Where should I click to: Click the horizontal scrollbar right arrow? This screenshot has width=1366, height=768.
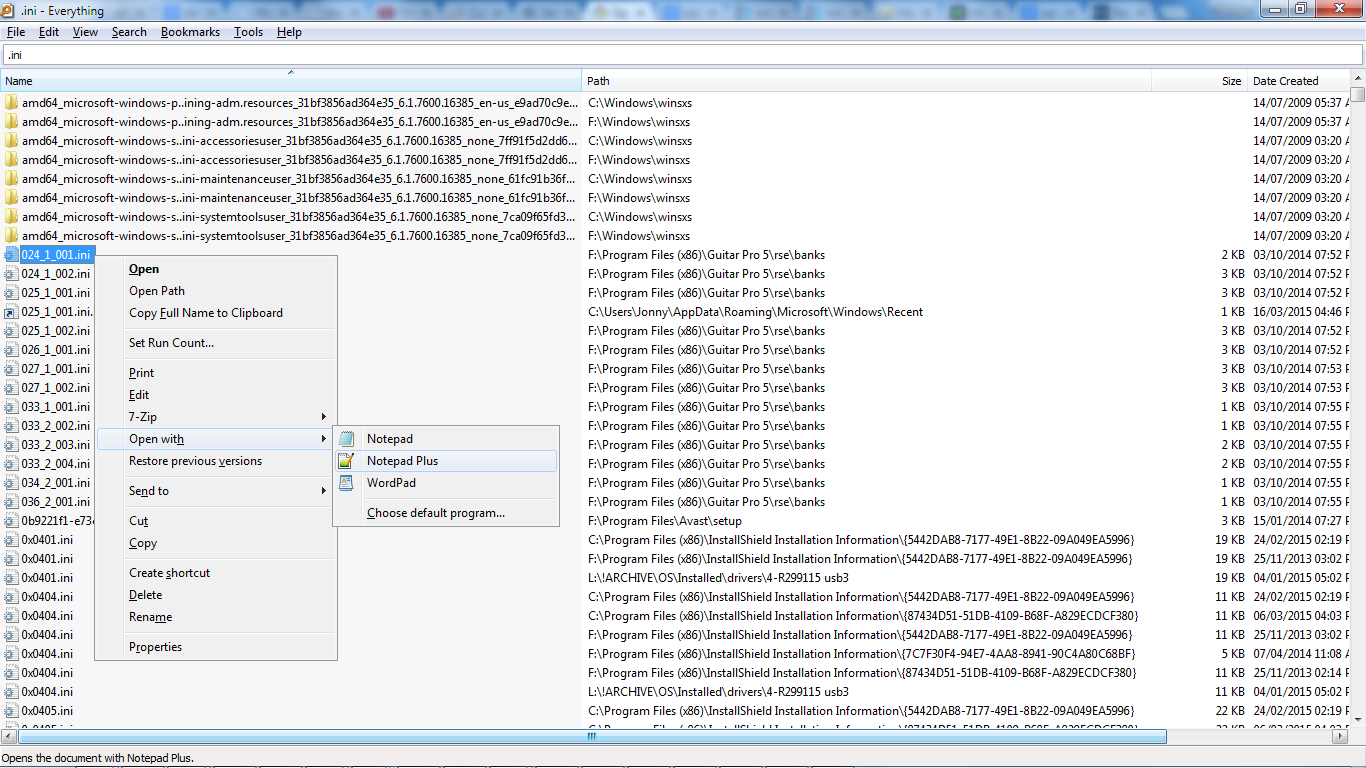[x=1340, y=737]
